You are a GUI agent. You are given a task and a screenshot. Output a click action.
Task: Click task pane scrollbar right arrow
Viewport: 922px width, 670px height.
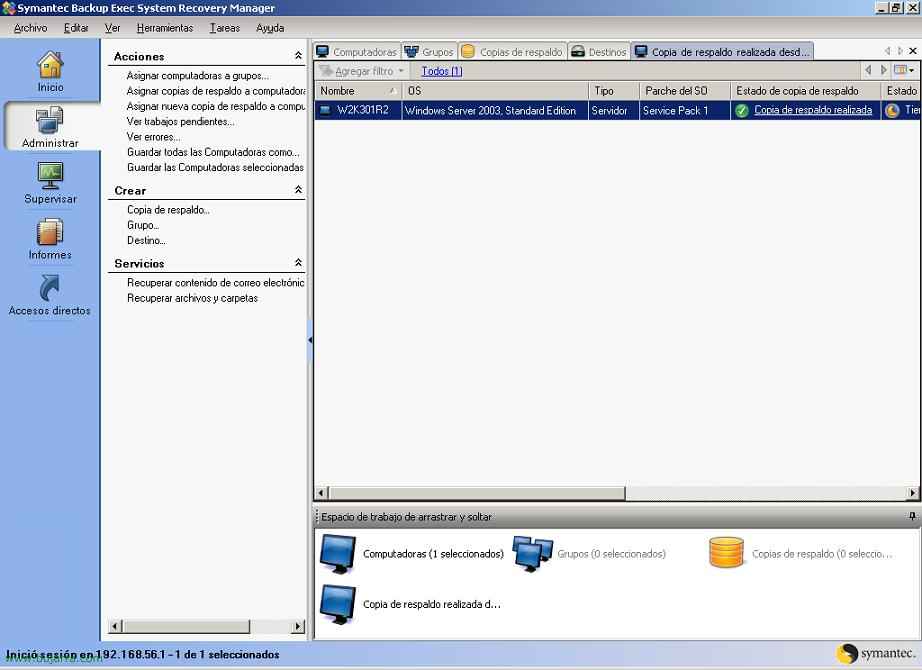[299, 626]
